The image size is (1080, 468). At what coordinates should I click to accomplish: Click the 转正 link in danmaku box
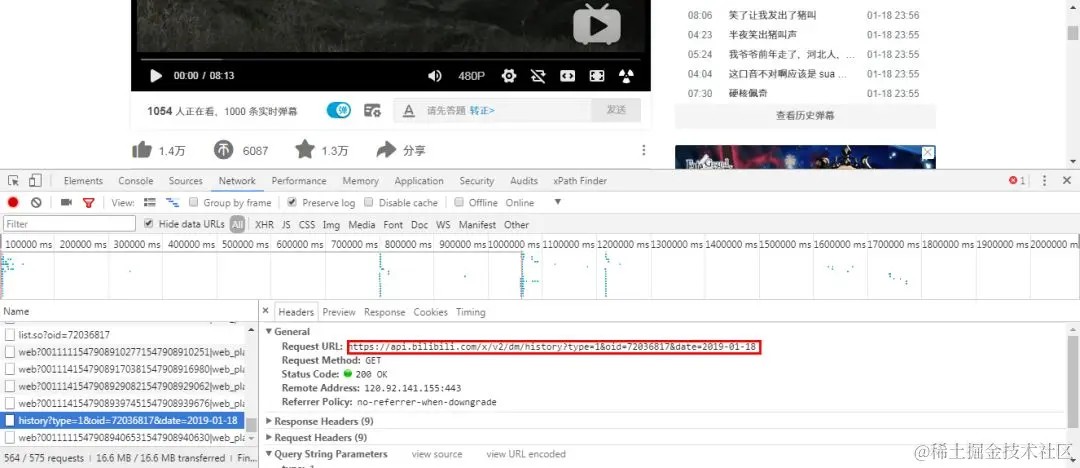482,110
